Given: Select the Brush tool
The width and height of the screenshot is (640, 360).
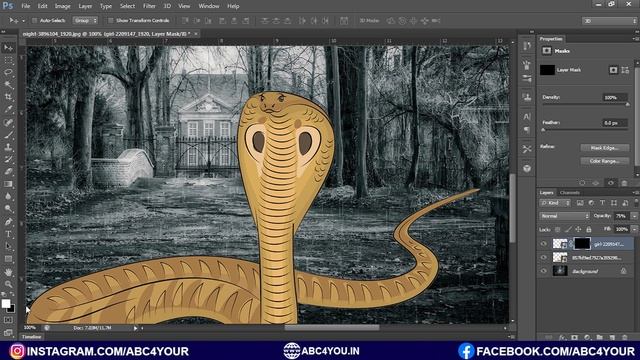Looking at the screenshot, I should pyautogui.click(x=8, y=135).
